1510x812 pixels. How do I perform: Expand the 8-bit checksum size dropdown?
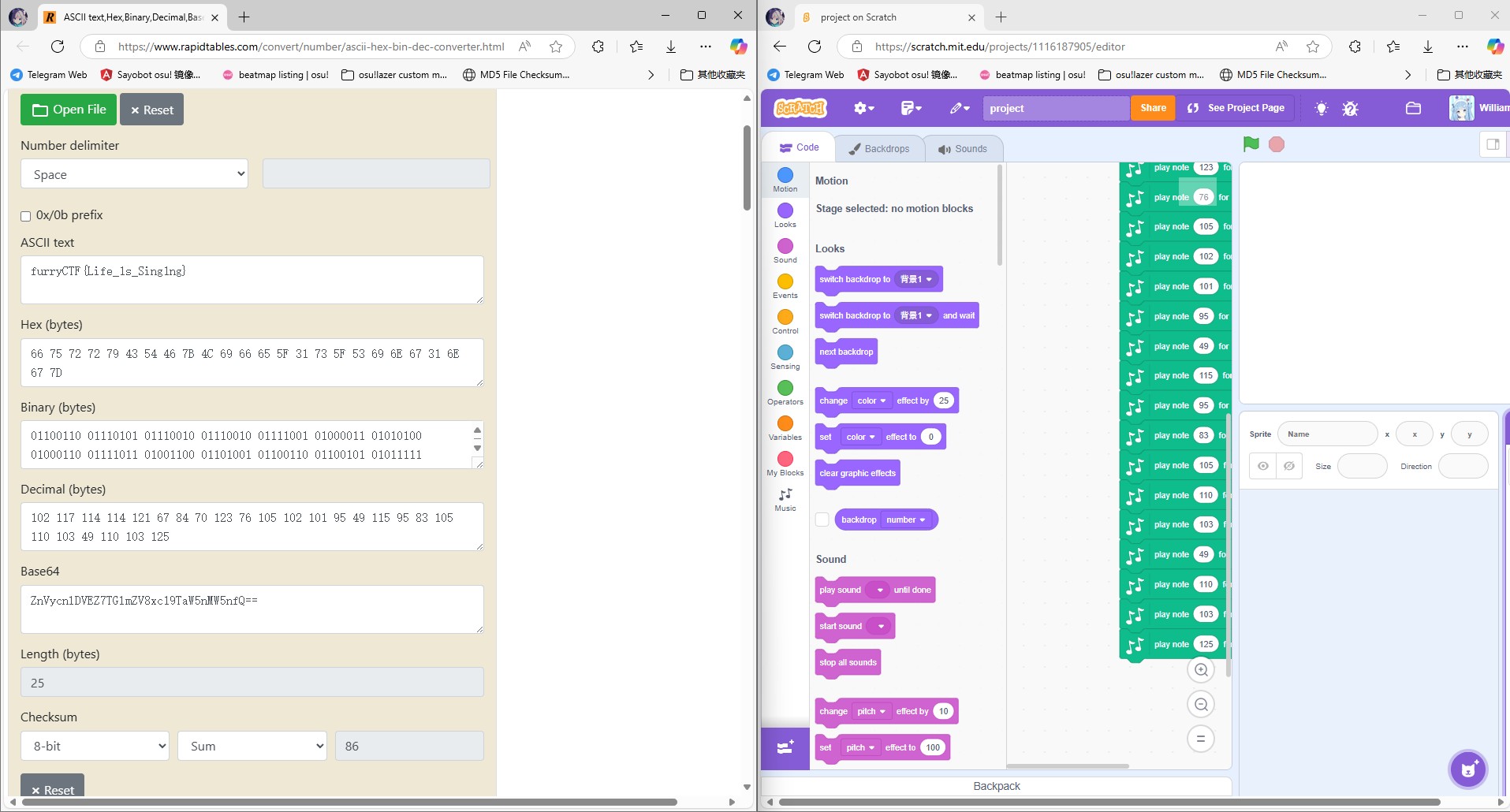tap(95, 746)
